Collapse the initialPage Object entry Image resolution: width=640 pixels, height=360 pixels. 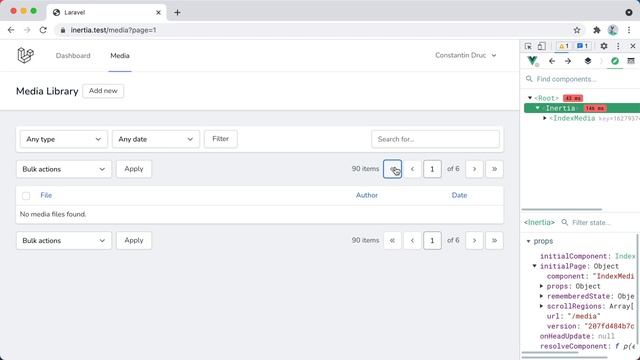pyautogui.click(x=534, y=266)
